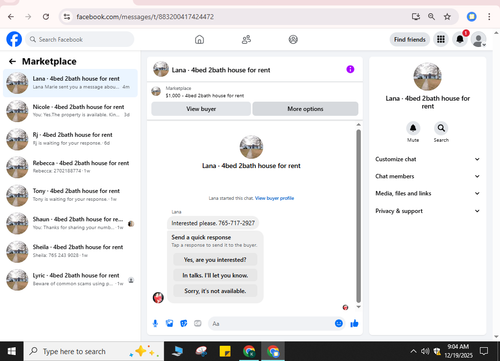500x361 pixels.
Task: Click the GIF icon in composer
Action: 198,323
